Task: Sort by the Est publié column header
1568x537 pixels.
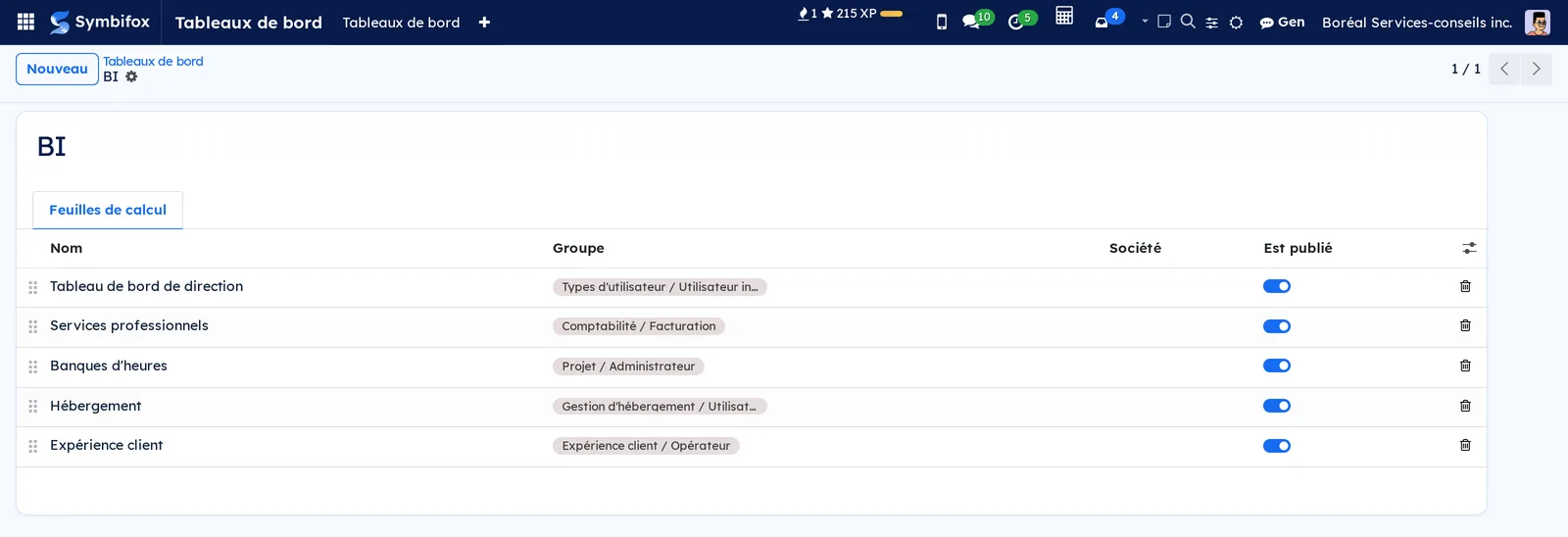Action: point(1298,248)
